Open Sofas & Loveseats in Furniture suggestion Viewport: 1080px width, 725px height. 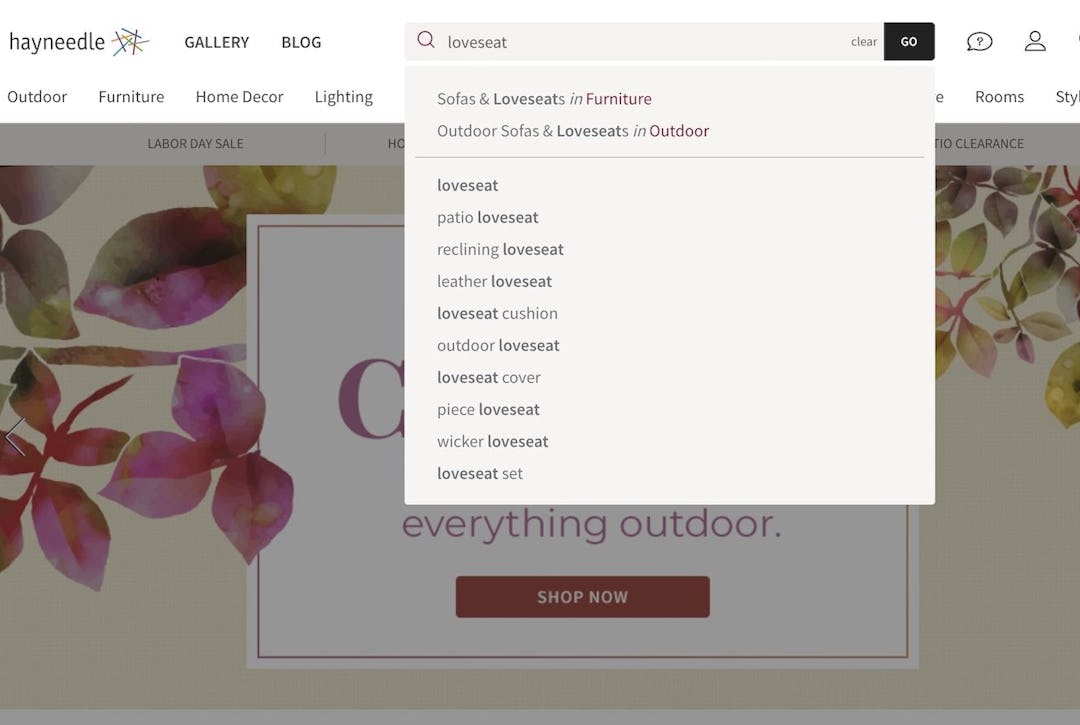tap(544, 98)
